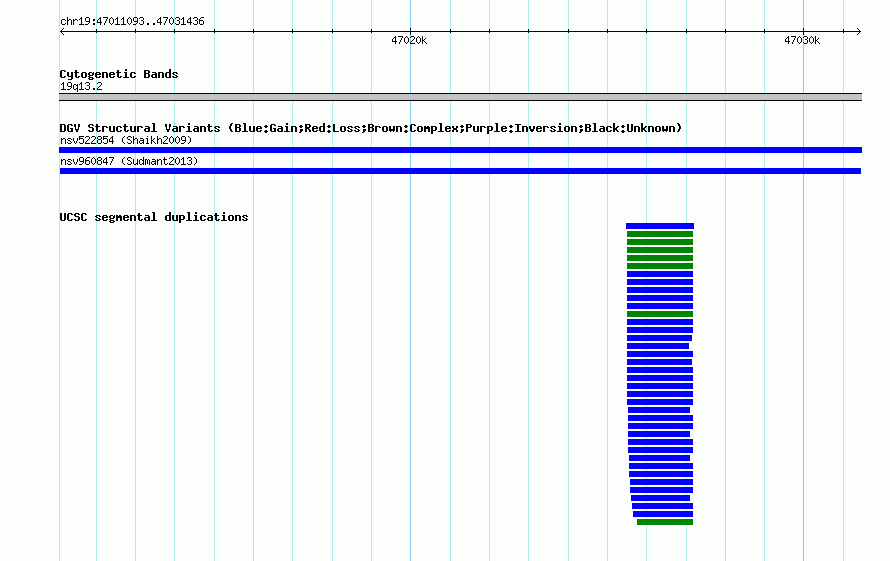
Task: Click the gray 19q13.2 cytoband bar
Action: point(460,97)
